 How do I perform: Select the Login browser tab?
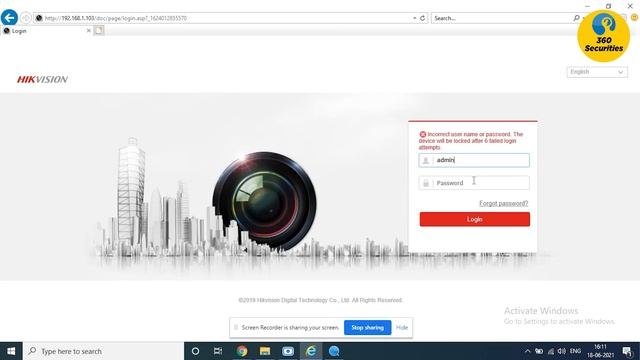pos(46,31)
